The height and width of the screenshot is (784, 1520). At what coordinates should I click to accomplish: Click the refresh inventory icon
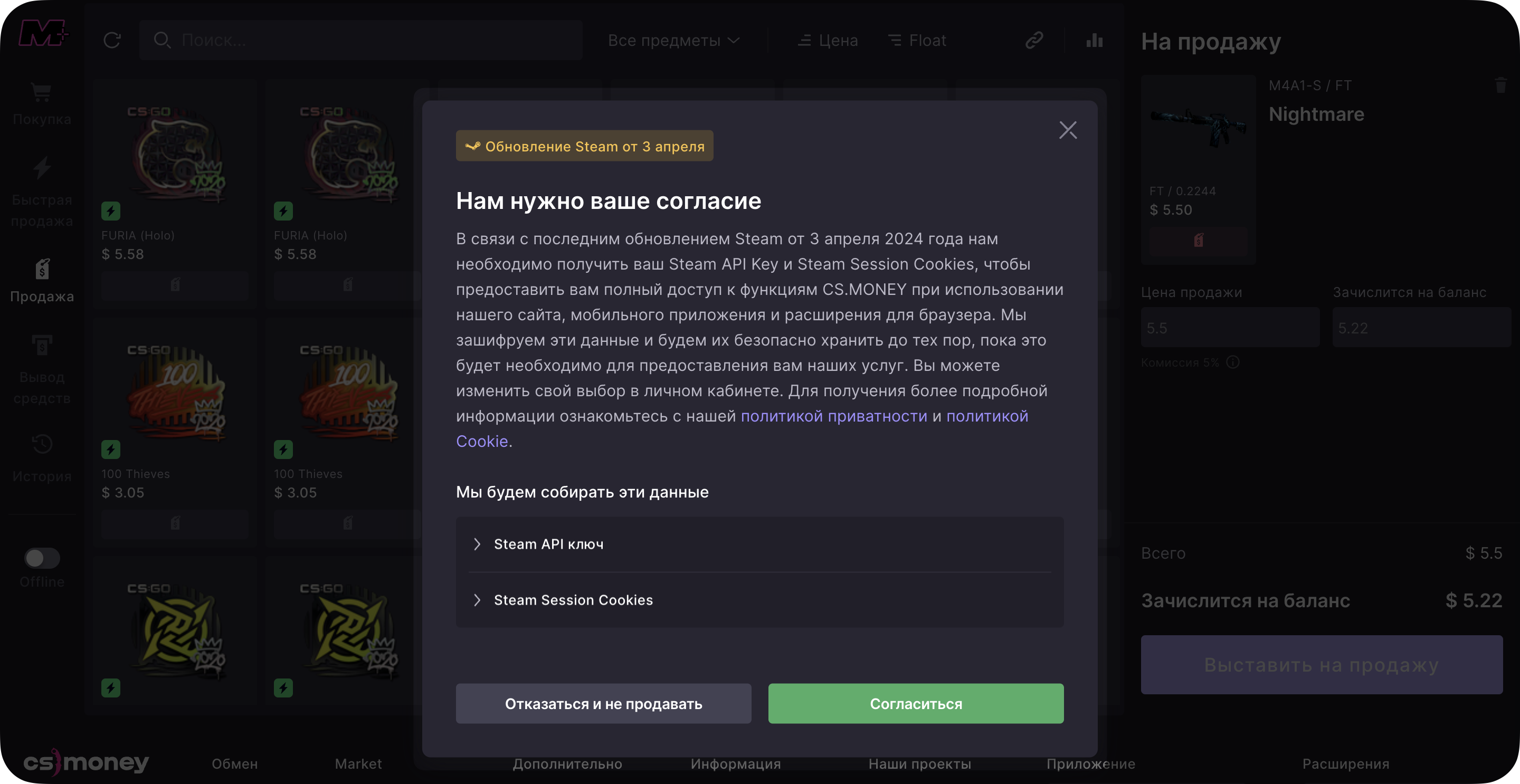pyautogui.click(x=112, y=40)
